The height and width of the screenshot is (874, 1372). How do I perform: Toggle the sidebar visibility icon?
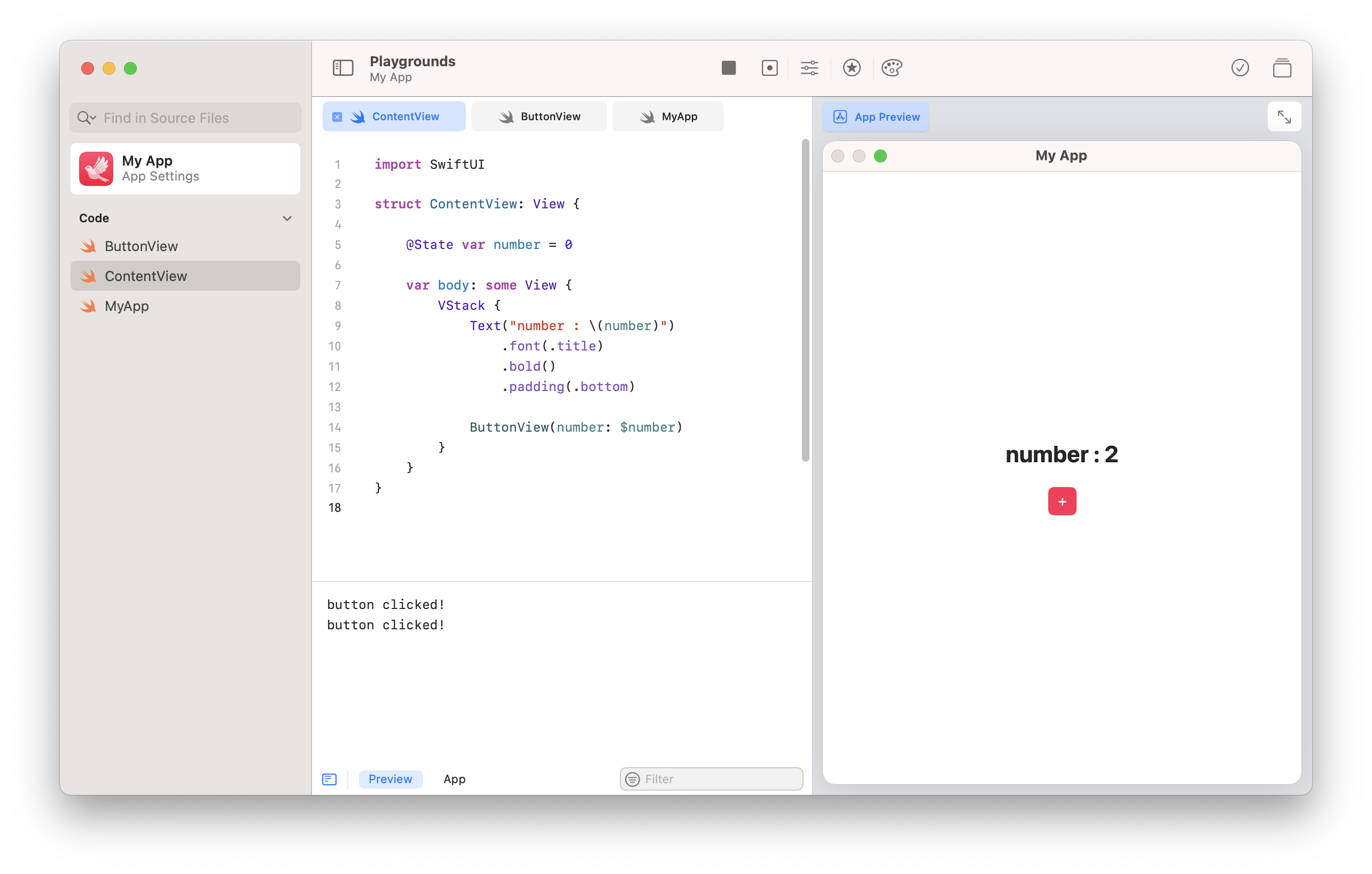click(343, 68)
